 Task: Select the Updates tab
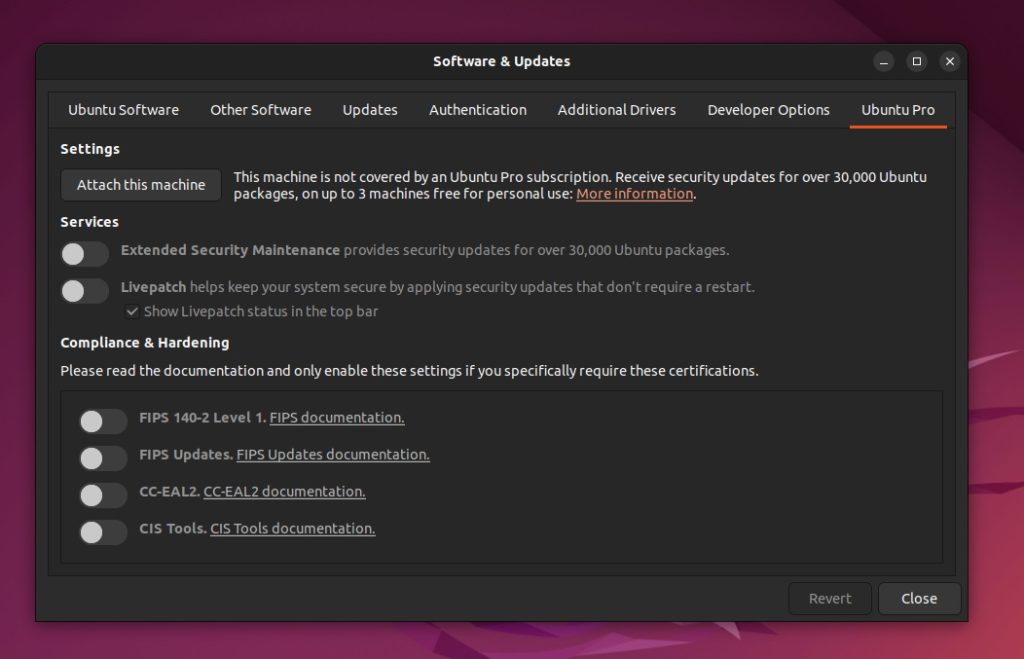click(x=370, y=110)
